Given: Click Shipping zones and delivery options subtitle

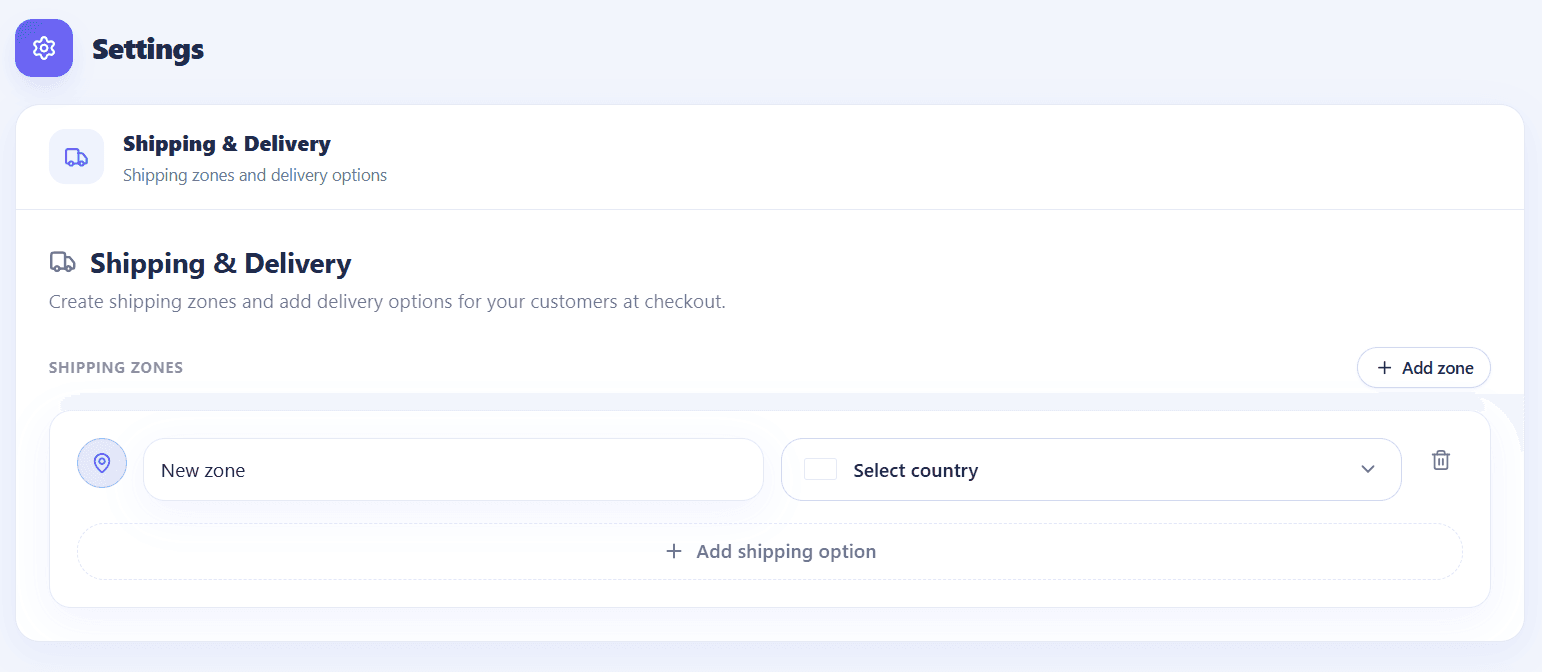Looking at the screenshot, I should pos(255,175).
